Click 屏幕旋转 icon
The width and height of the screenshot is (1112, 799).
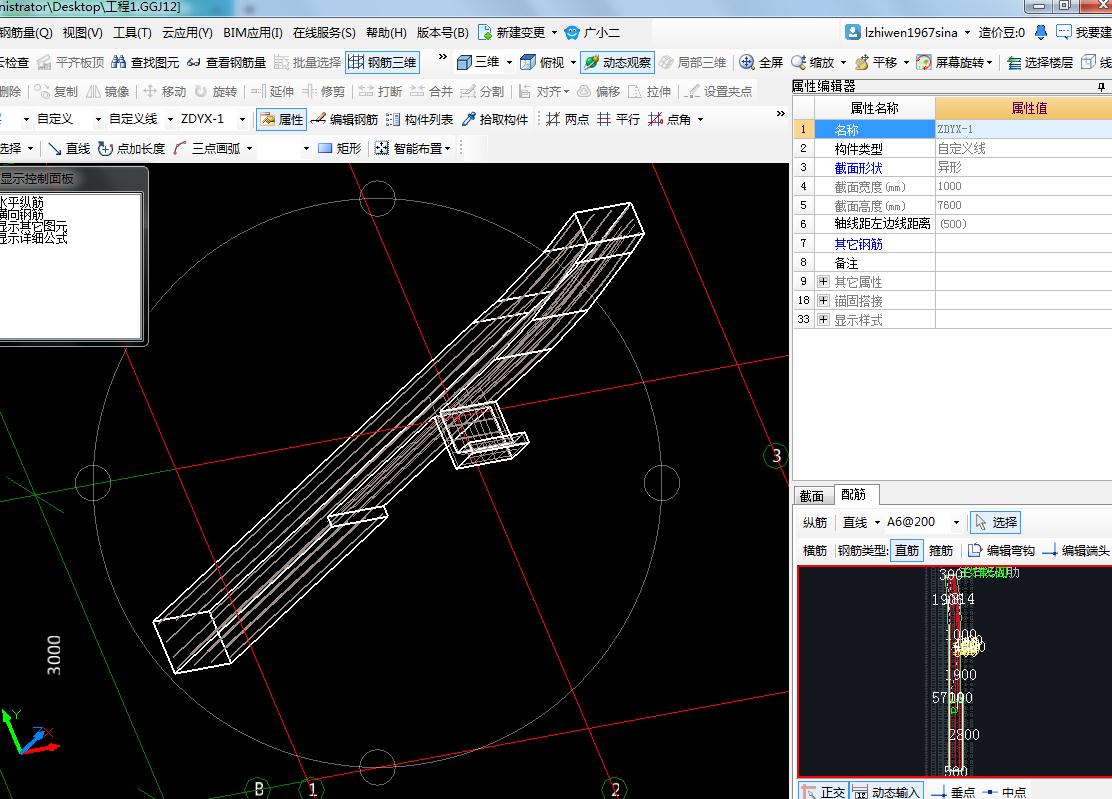(x=923, y=62)
